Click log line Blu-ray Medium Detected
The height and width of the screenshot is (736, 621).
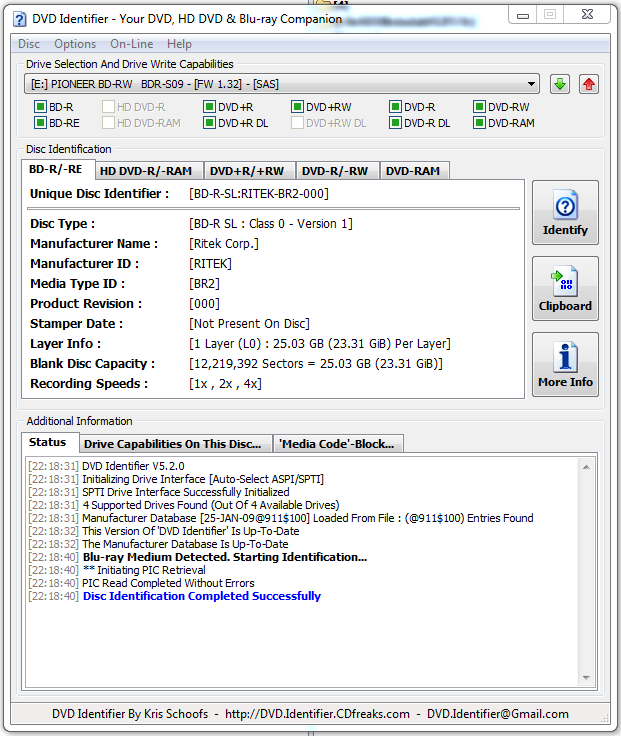[225, 557]
